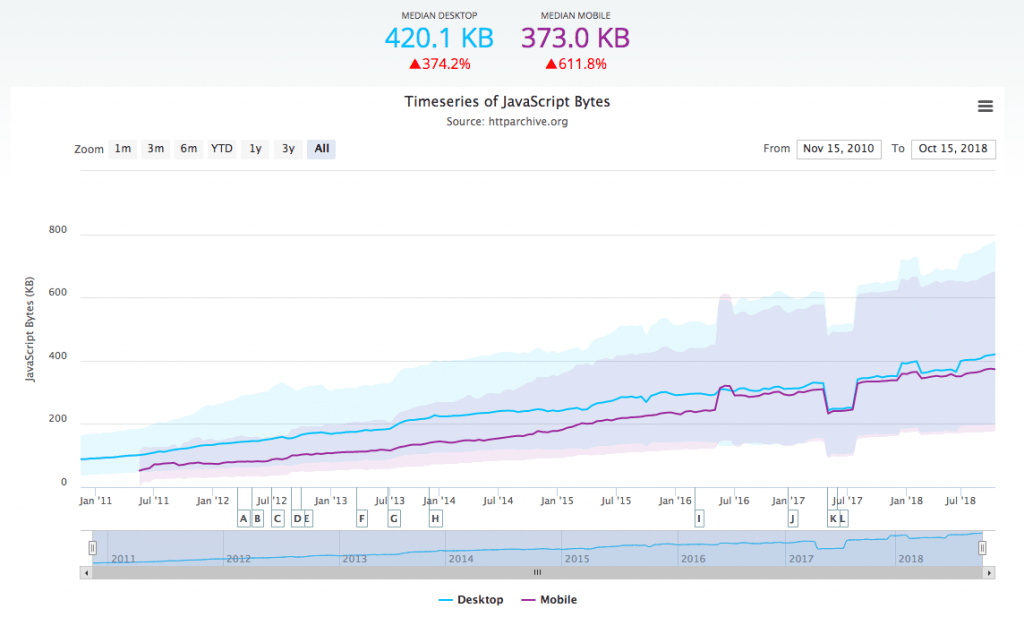Open flag marker H annotation
This screenshot has width=1024, height=617.
(435, 518)
